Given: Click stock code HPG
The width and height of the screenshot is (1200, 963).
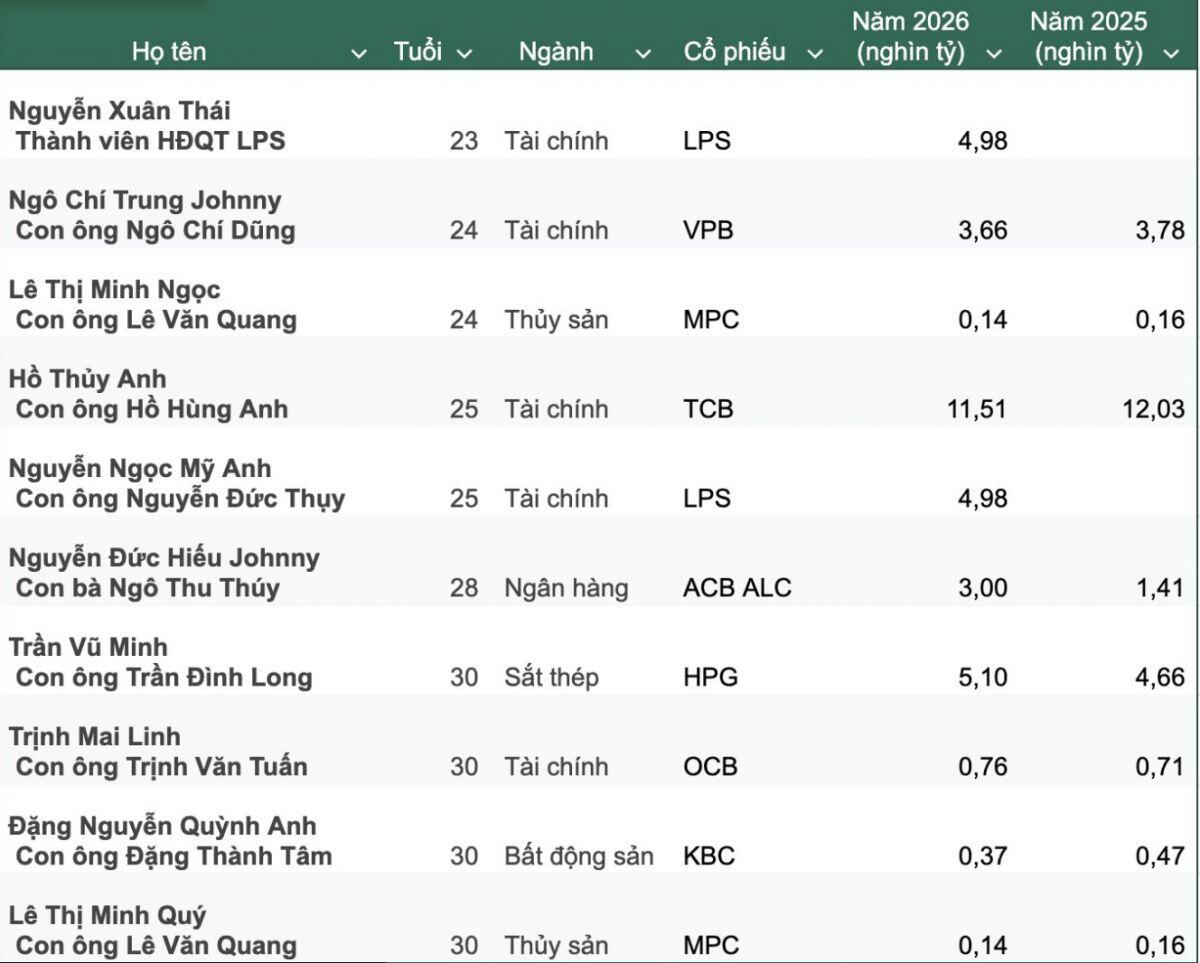Looking at the screenshot, I should pos(710,678).
